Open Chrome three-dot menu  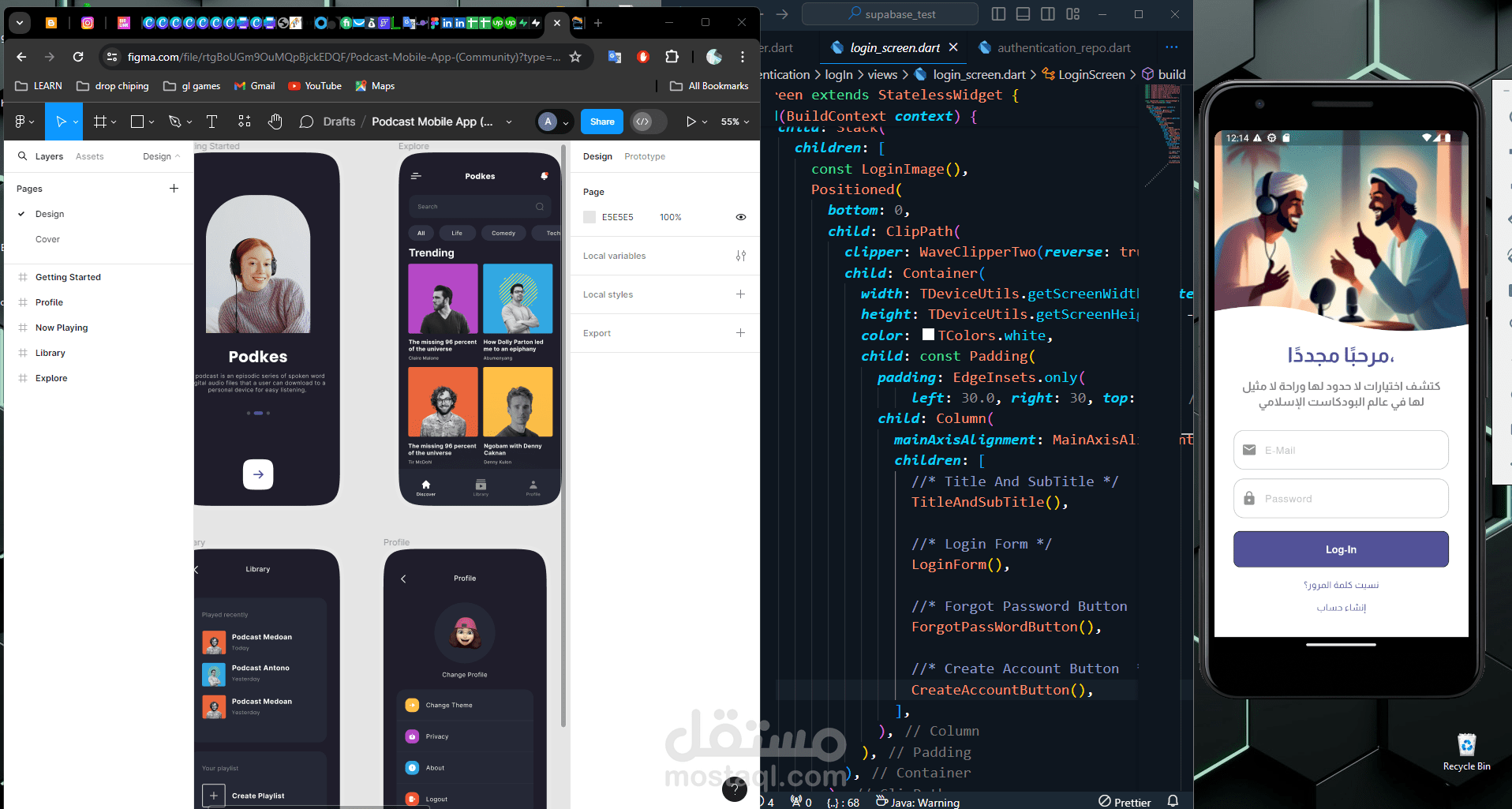pos(743,57)
